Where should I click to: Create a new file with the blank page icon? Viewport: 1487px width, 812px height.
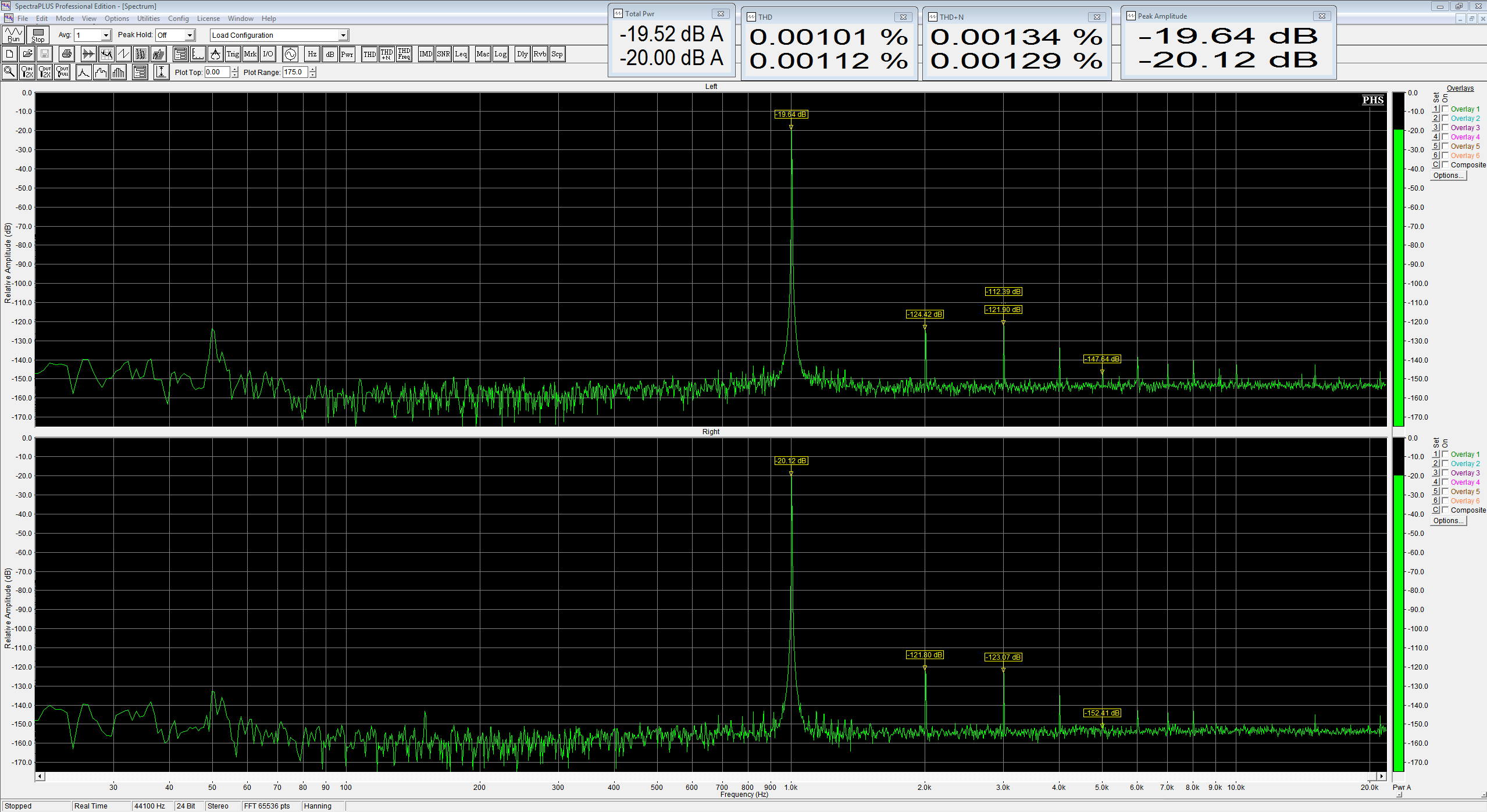(10, 54)
